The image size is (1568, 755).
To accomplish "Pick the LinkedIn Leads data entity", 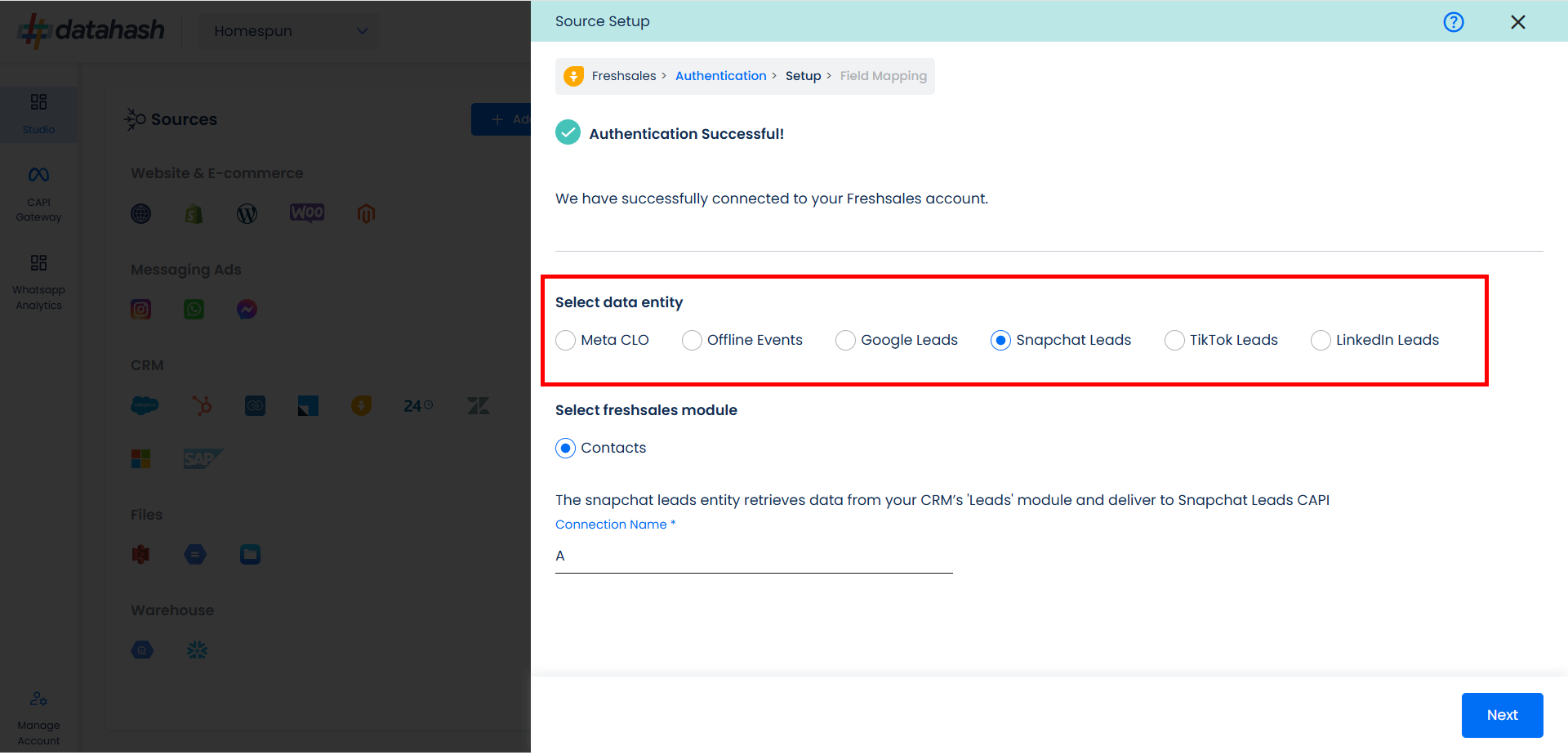I will click(1321, 341).
